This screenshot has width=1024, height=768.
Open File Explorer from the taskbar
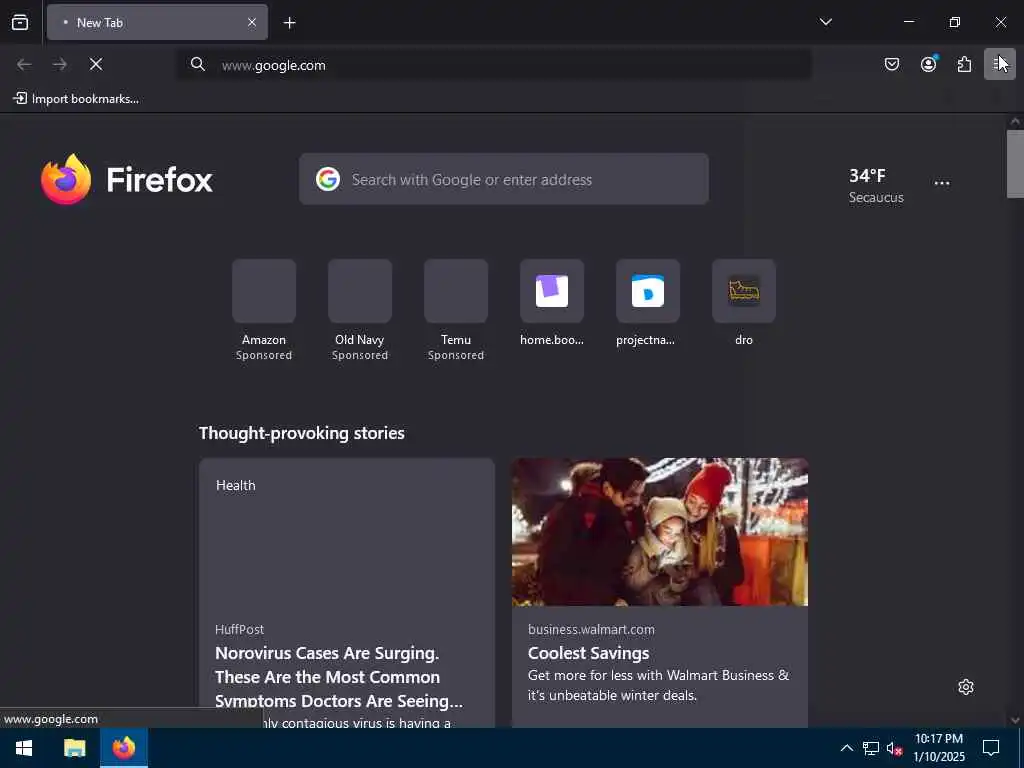coord(74,748)
